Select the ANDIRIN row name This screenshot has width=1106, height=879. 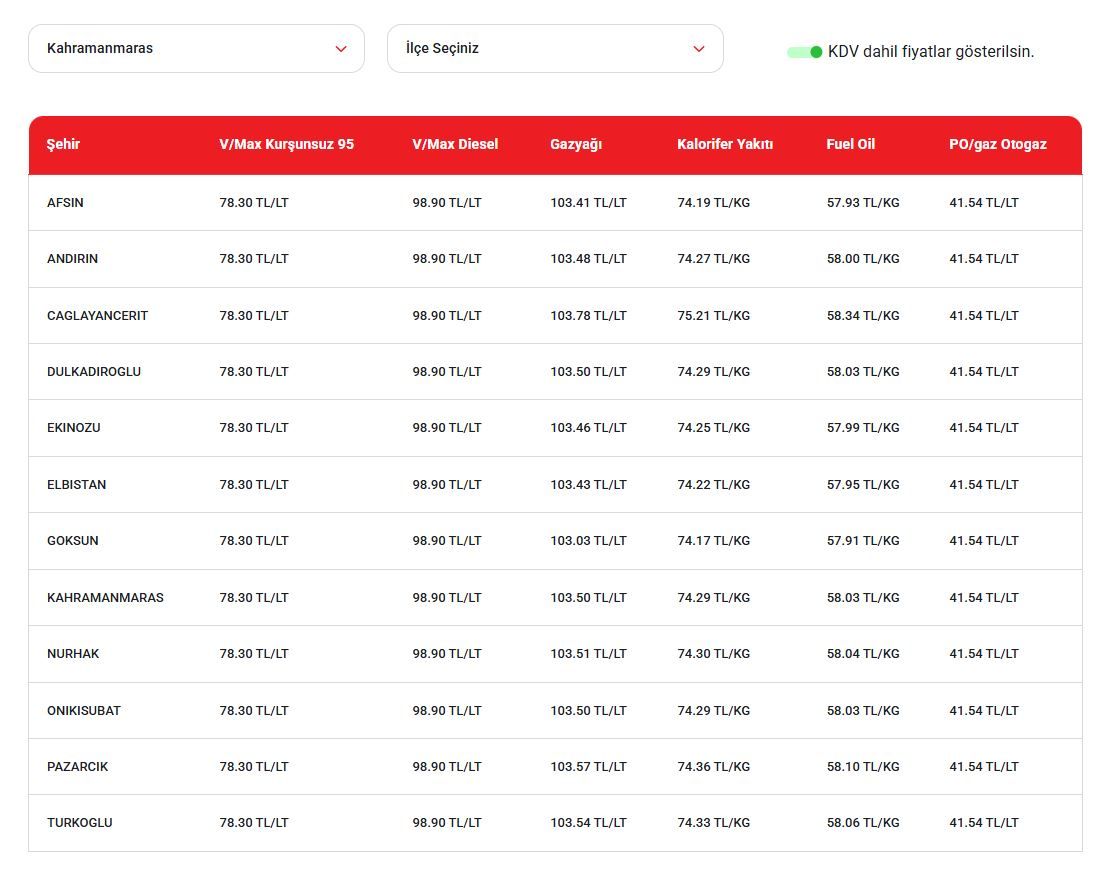[73, 259]
